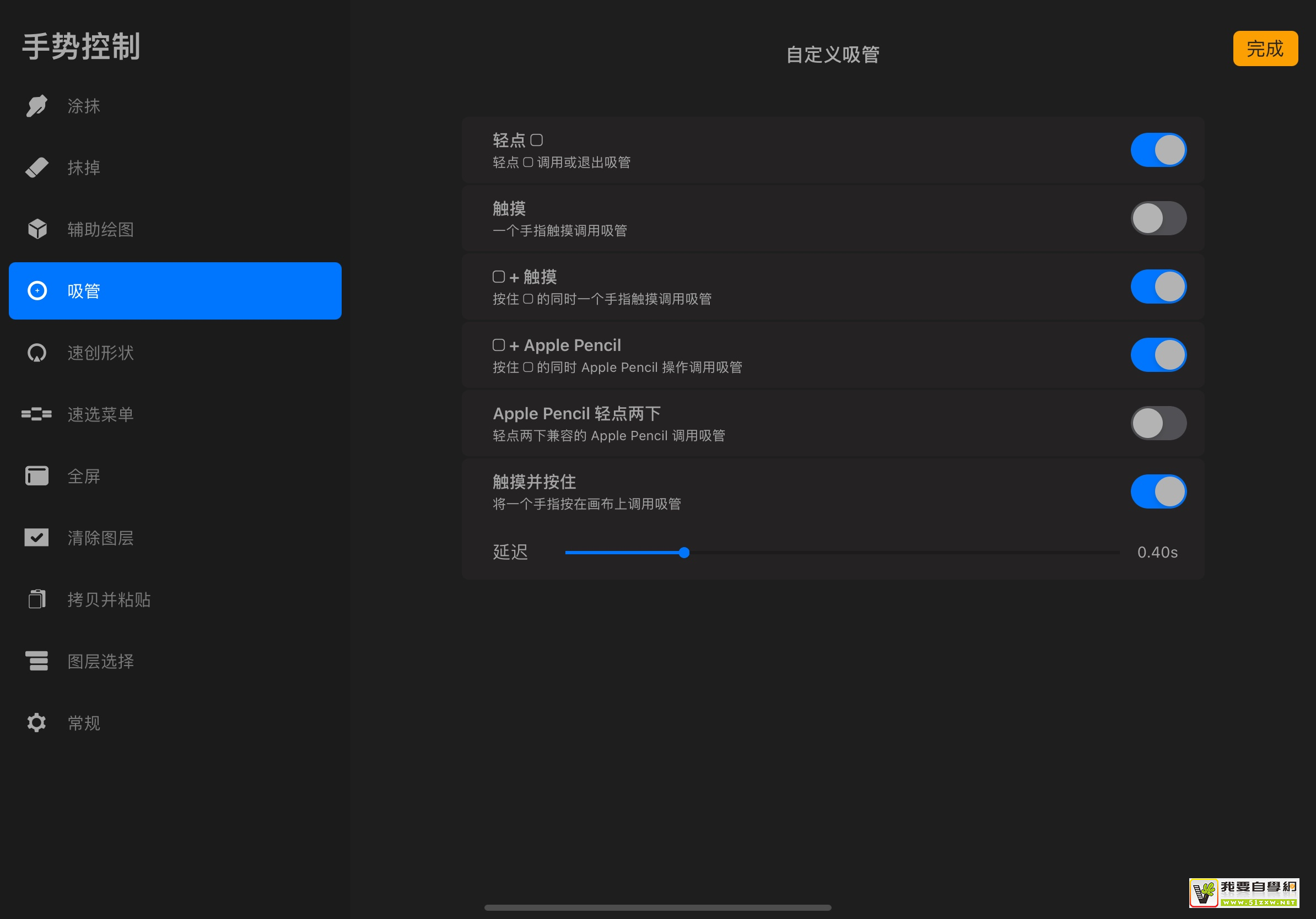Viewport: 1316px width, 919px height.
Task: Disable the 轻点 ☐ eyedropper toggle
Action: click(1158, 149)
